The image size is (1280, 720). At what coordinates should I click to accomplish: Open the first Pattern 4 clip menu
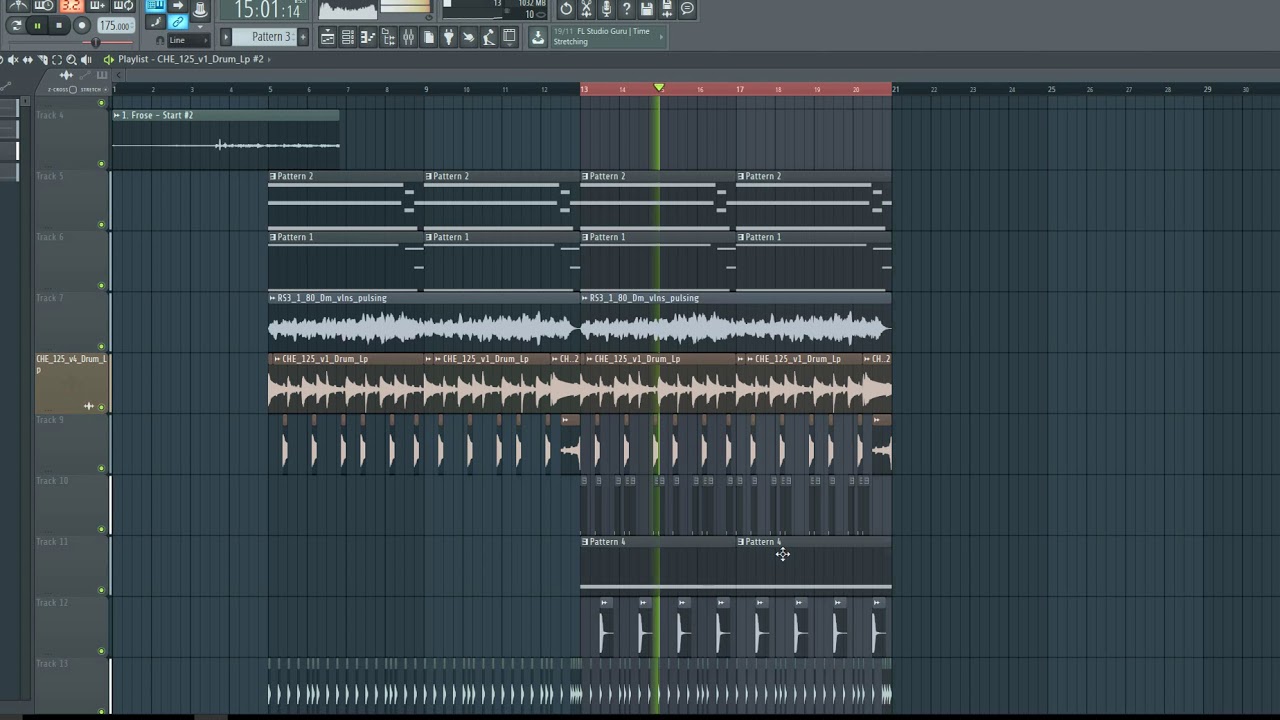coord(585,542)
